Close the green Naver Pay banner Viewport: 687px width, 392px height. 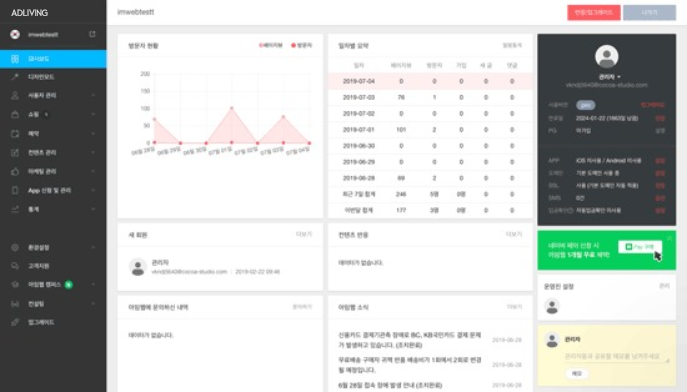point(669,238)
